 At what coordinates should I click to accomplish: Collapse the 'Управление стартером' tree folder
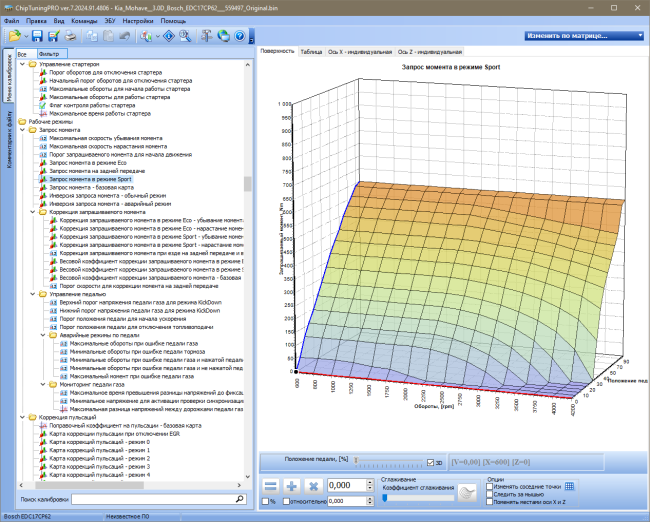[x=22, y=64]
